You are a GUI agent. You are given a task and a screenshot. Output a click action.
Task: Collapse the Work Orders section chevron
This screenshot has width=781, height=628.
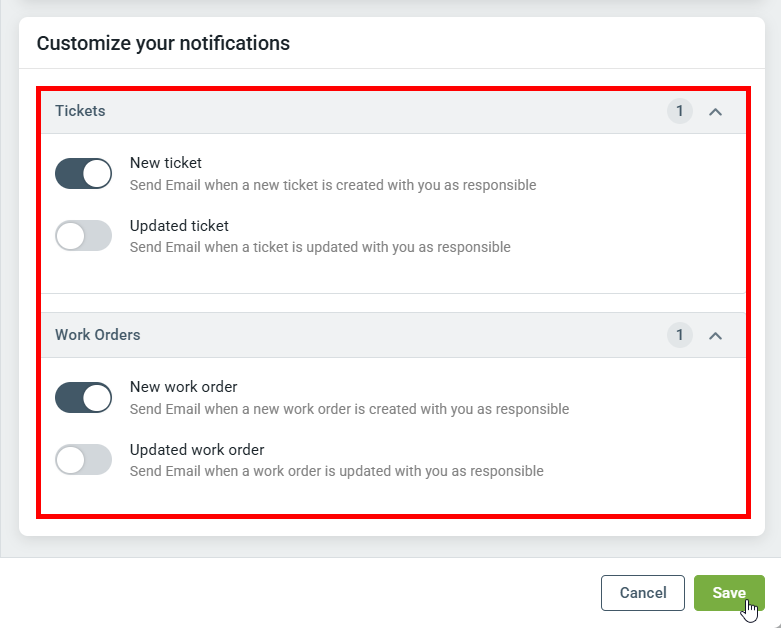click(x=715, y=336)
